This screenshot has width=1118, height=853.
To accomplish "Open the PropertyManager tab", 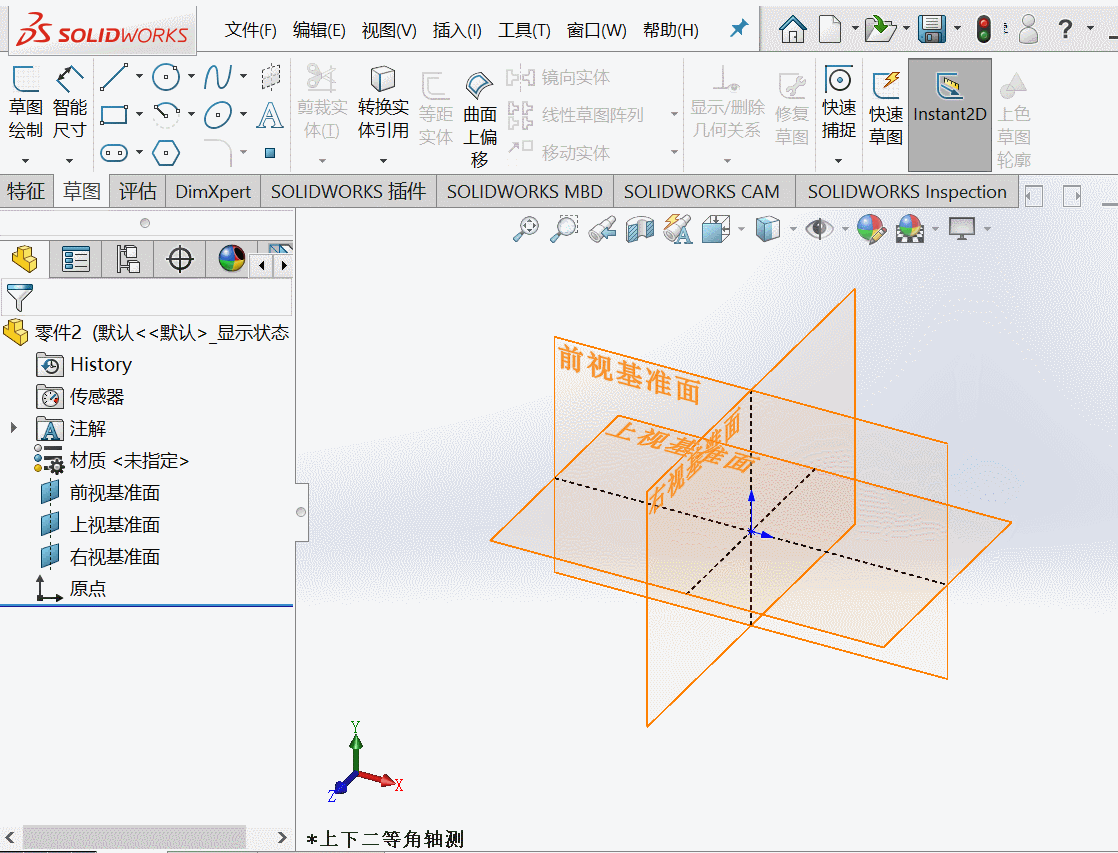I will point(76,258).
